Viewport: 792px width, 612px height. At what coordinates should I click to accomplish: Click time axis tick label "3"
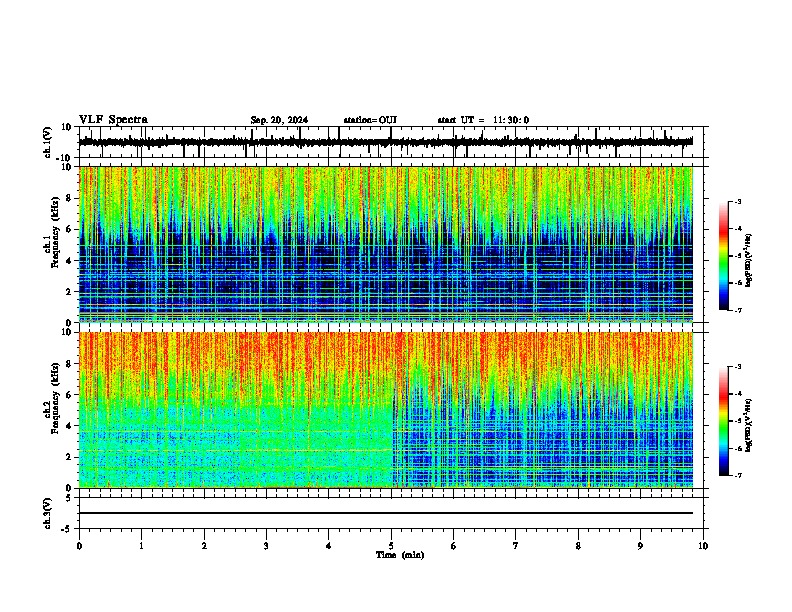click(x=266, y=546)
